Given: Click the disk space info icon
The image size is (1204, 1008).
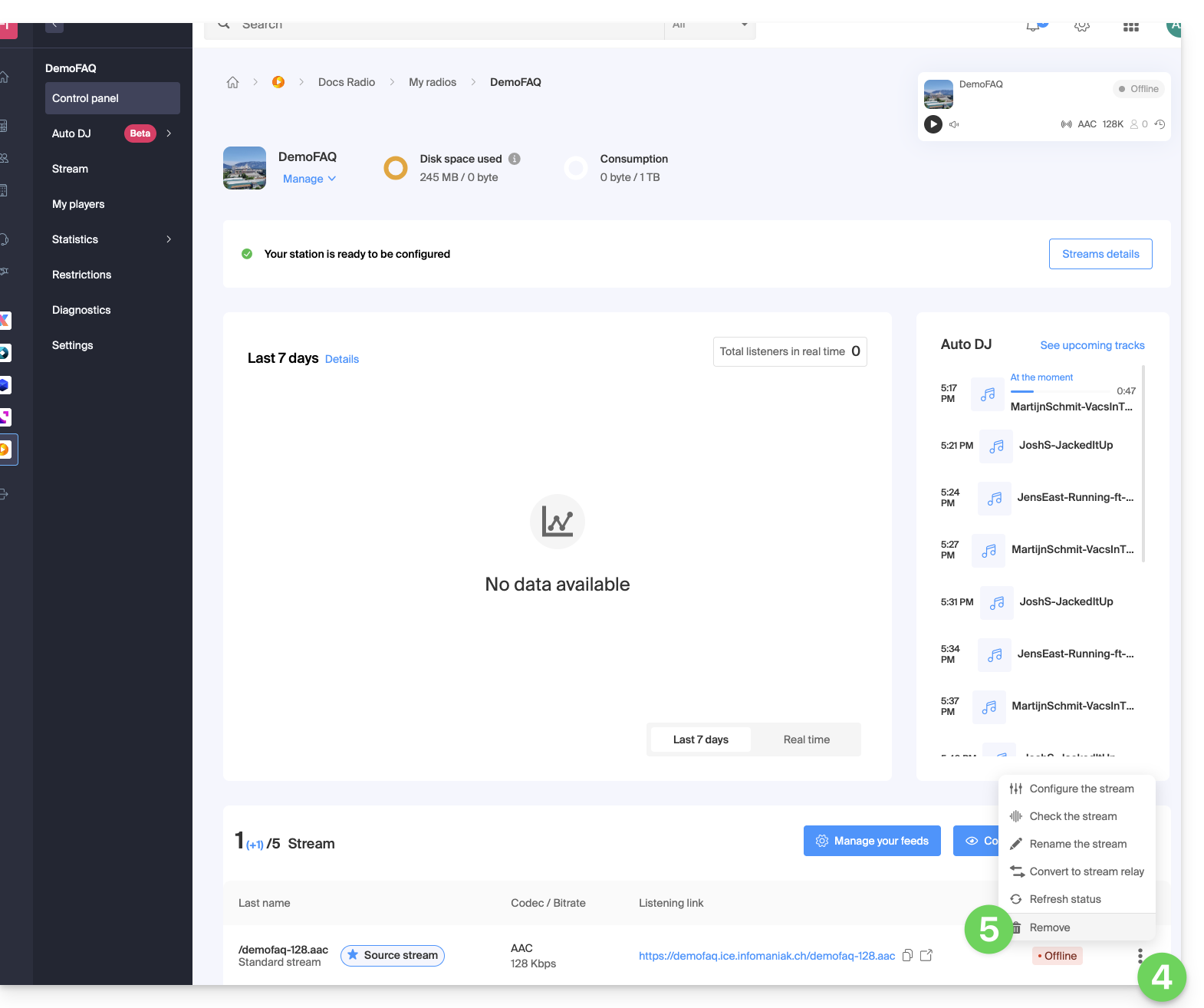Looking at the screenshot, I should tap(515, 159).
